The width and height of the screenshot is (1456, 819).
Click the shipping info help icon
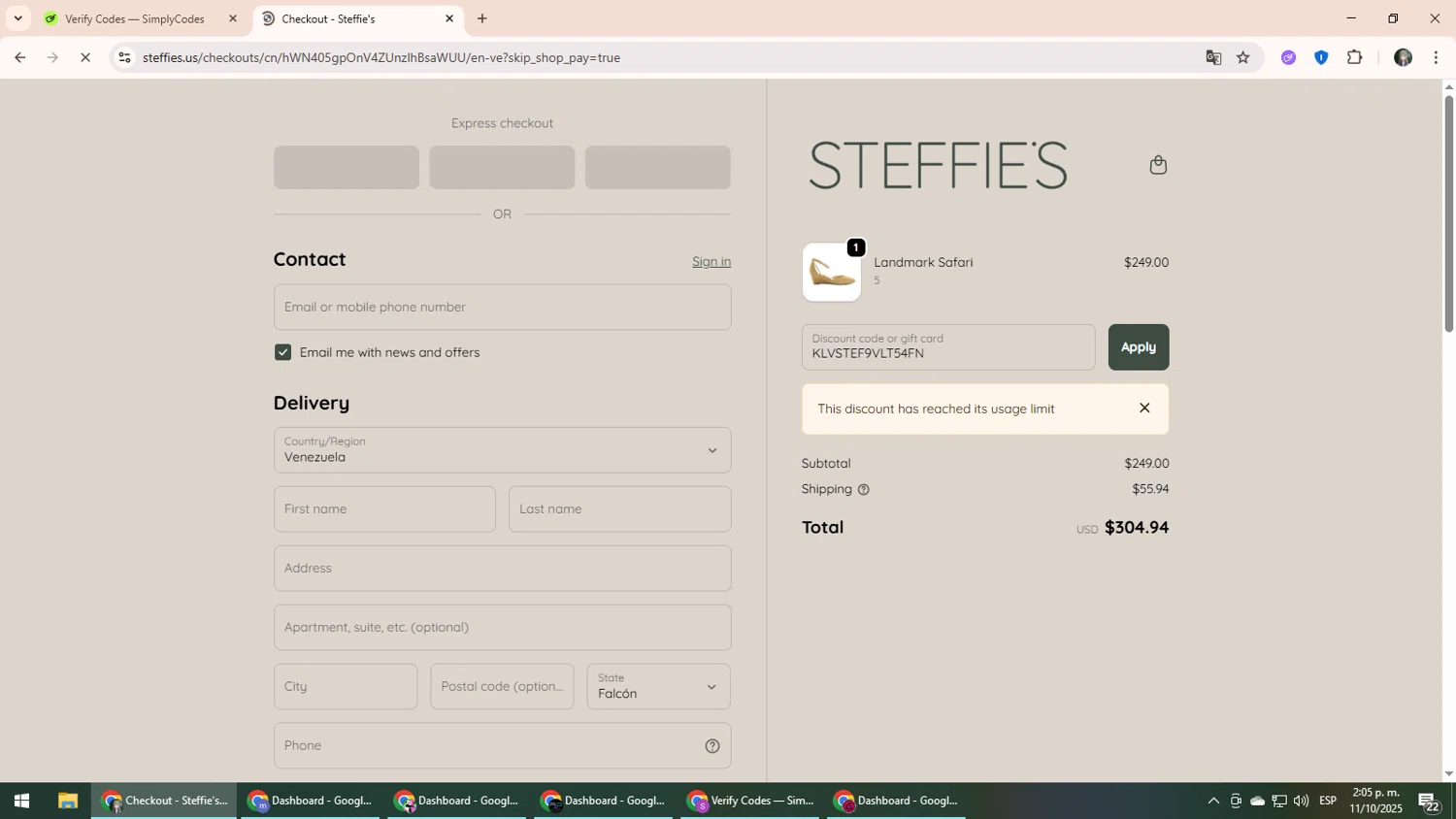[863, 490]
